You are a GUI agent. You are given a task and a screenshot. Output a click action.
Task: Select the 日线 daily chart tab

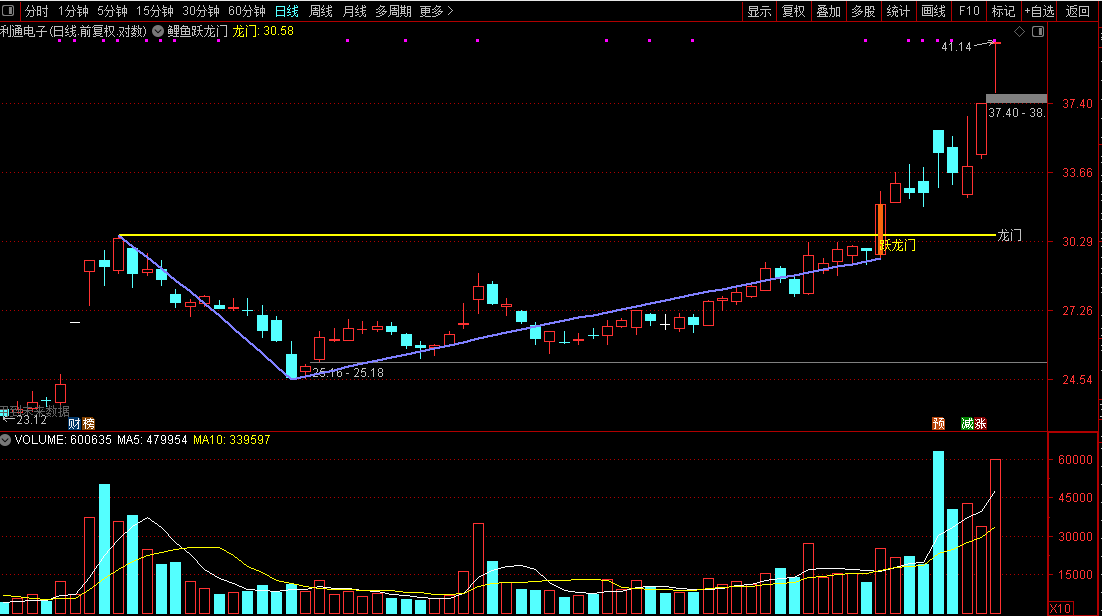tap(287, 11)
